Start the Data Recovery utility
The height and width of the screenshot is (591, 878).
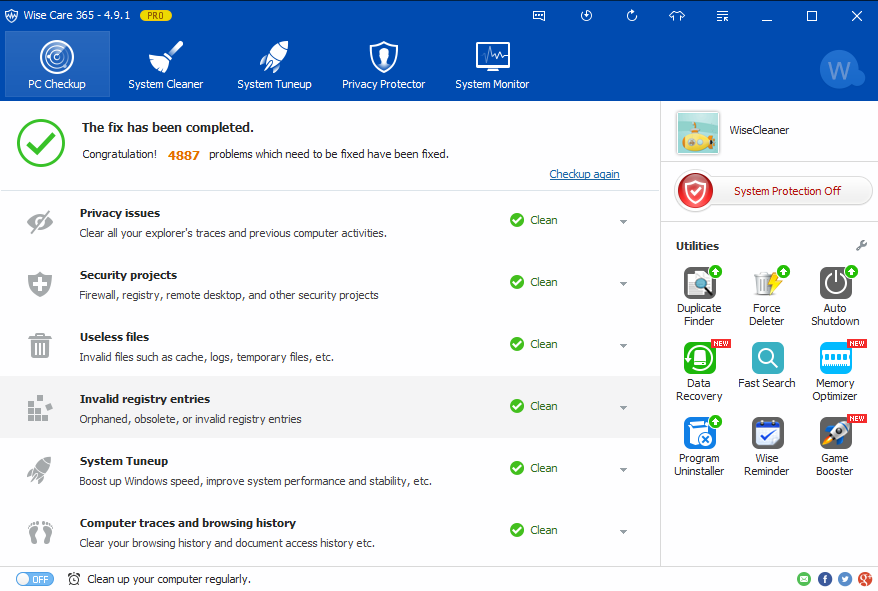699,359
